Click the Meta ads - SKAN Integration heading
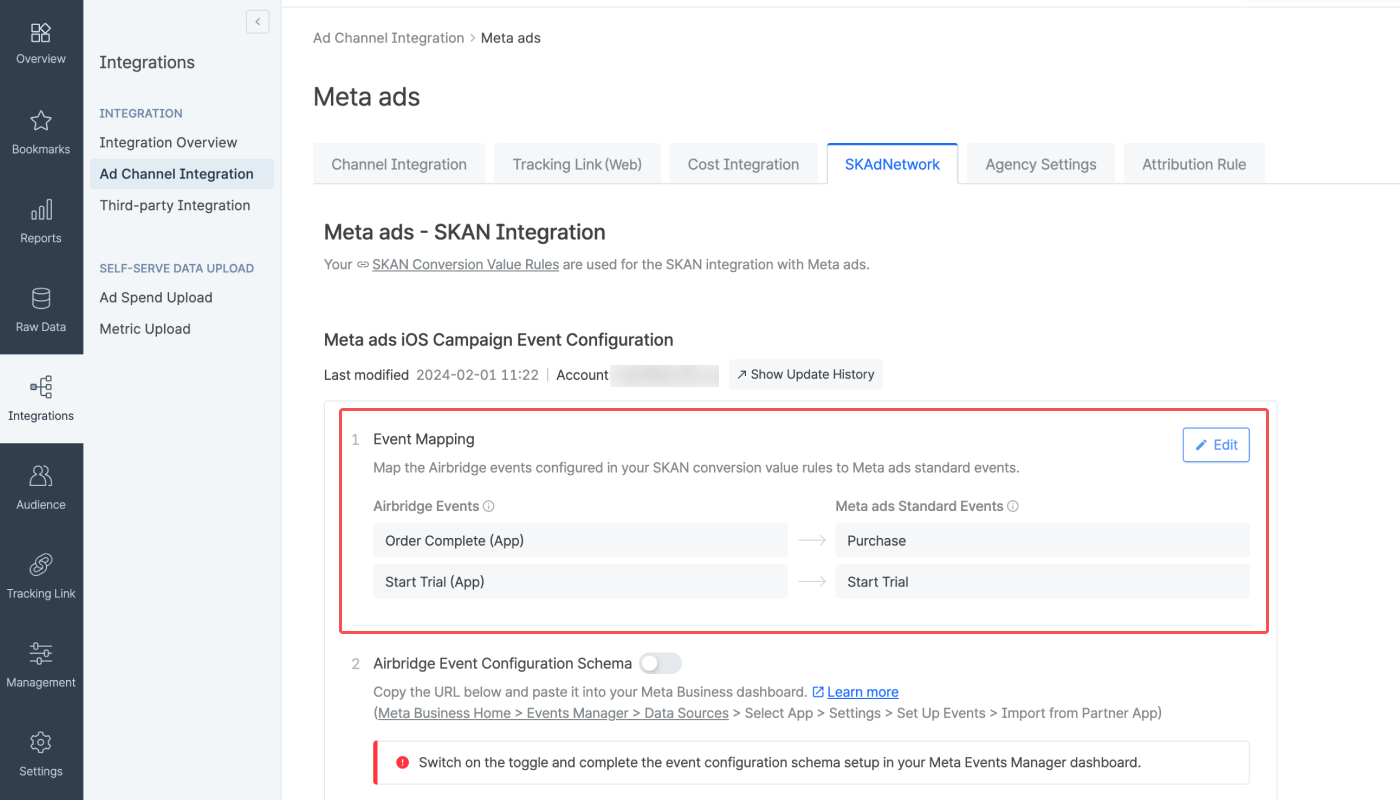The height and width of the screenshot is (800, 1400). 465,232
